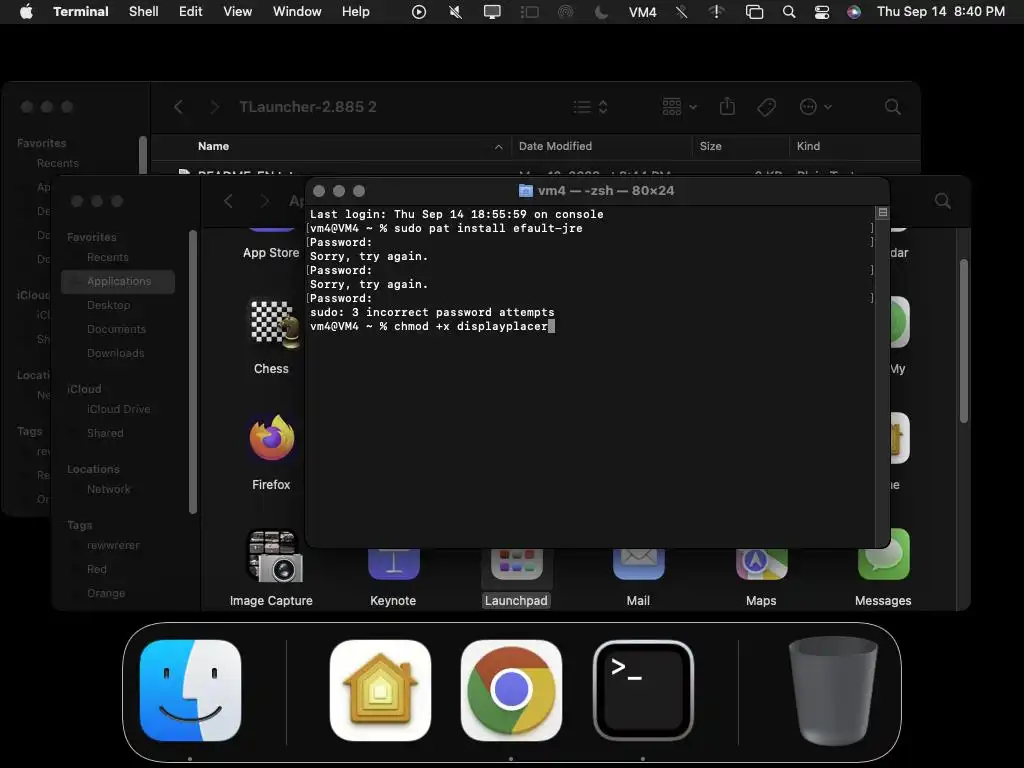Select iCloud Drive in the sidebar
The height and width of the screenshot is (768, 1024).
coord(118,409)
